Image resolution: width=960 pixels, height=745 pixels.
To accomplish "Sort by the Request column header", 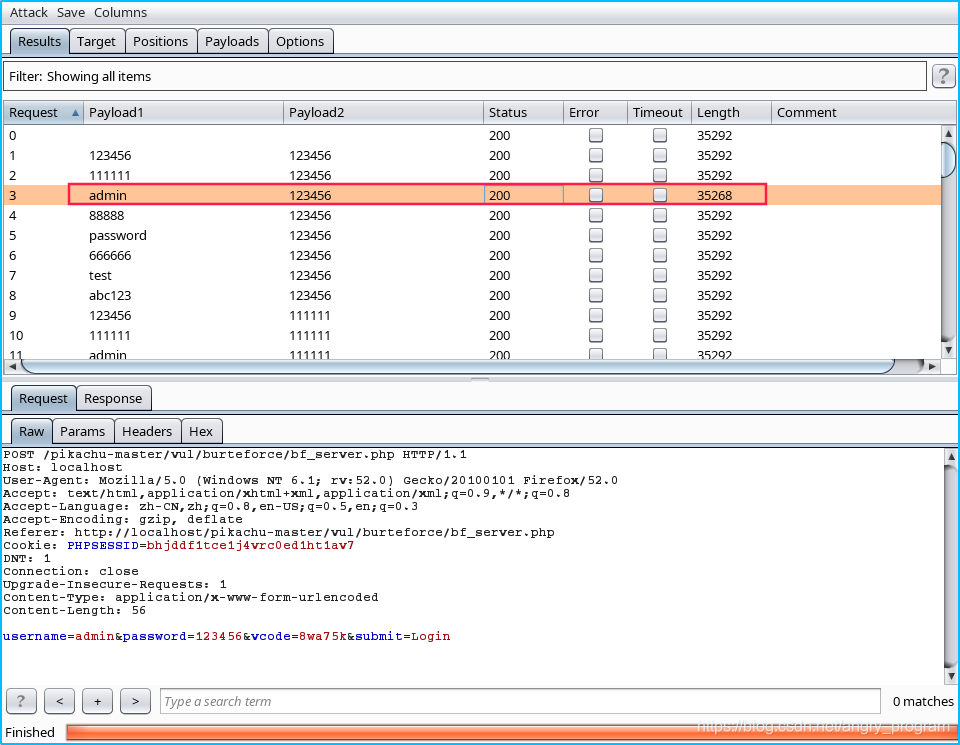I will [x=43, y=112].
